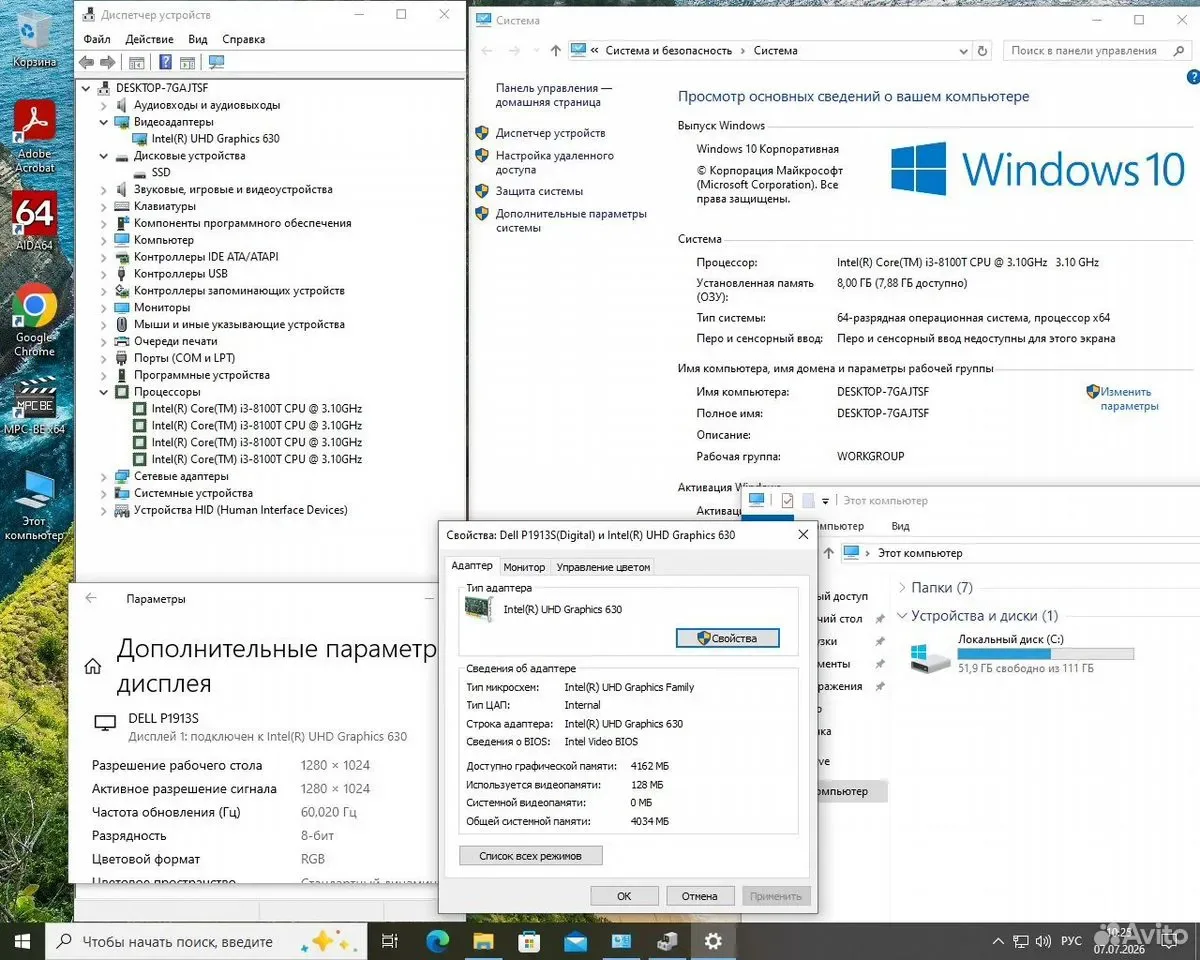Open Settings gear on taskbar
The image size is (1200, 960).
pos(713,941)
